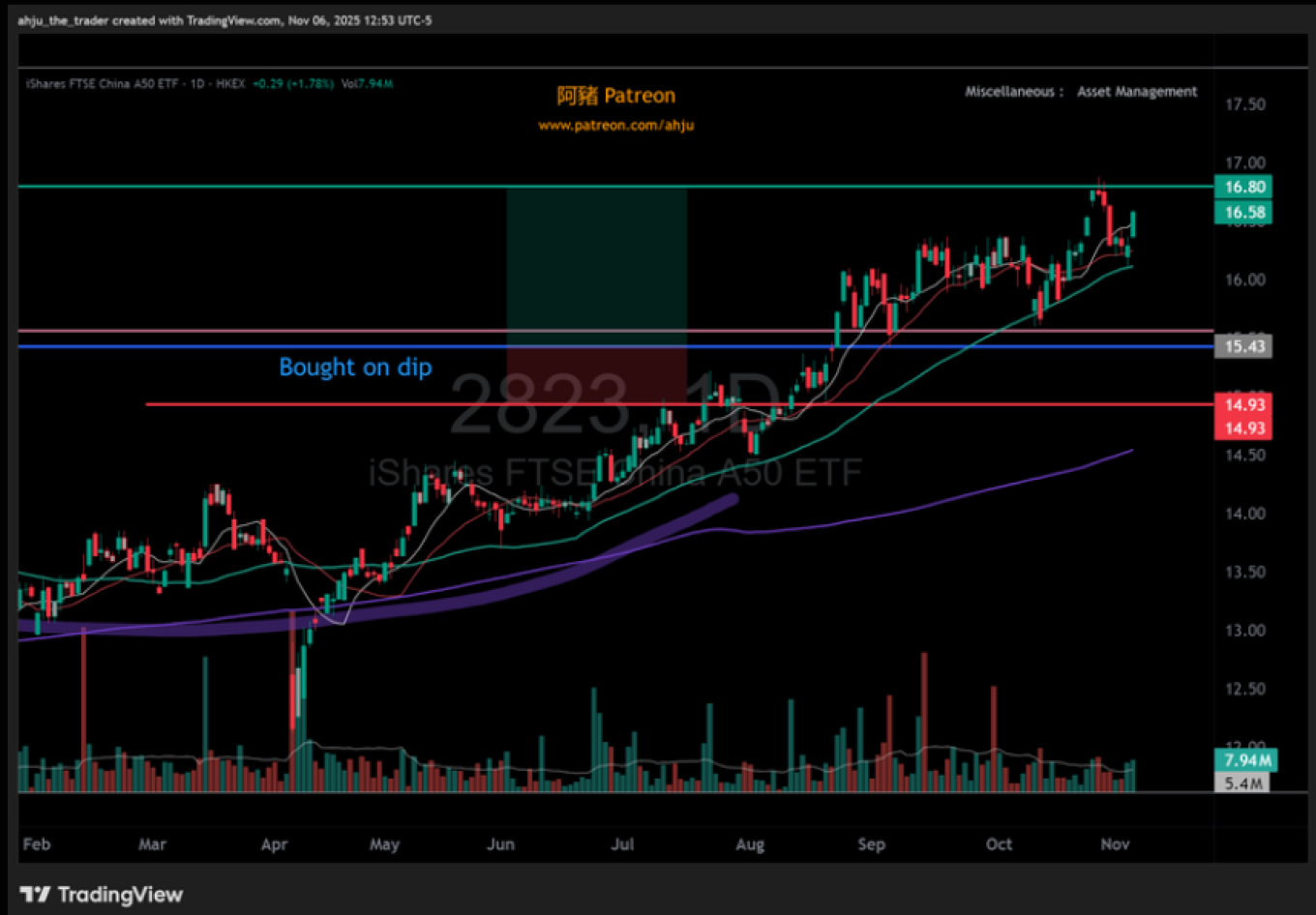This screenshot has width=1316, height=915.
Task: Click the Asset Management category label
Action: pos(1136,92)
